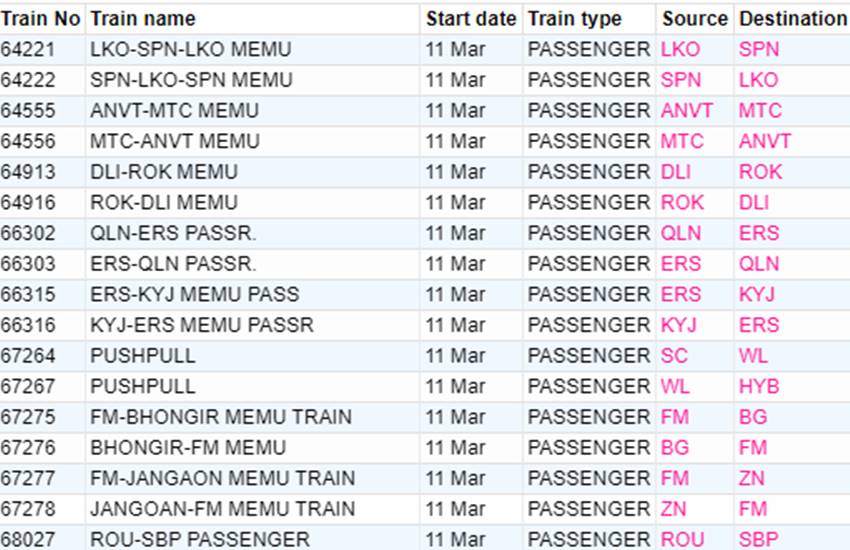Open the SBP destination link
Viewport: 850px width, 550px height.
click(758, 539)
